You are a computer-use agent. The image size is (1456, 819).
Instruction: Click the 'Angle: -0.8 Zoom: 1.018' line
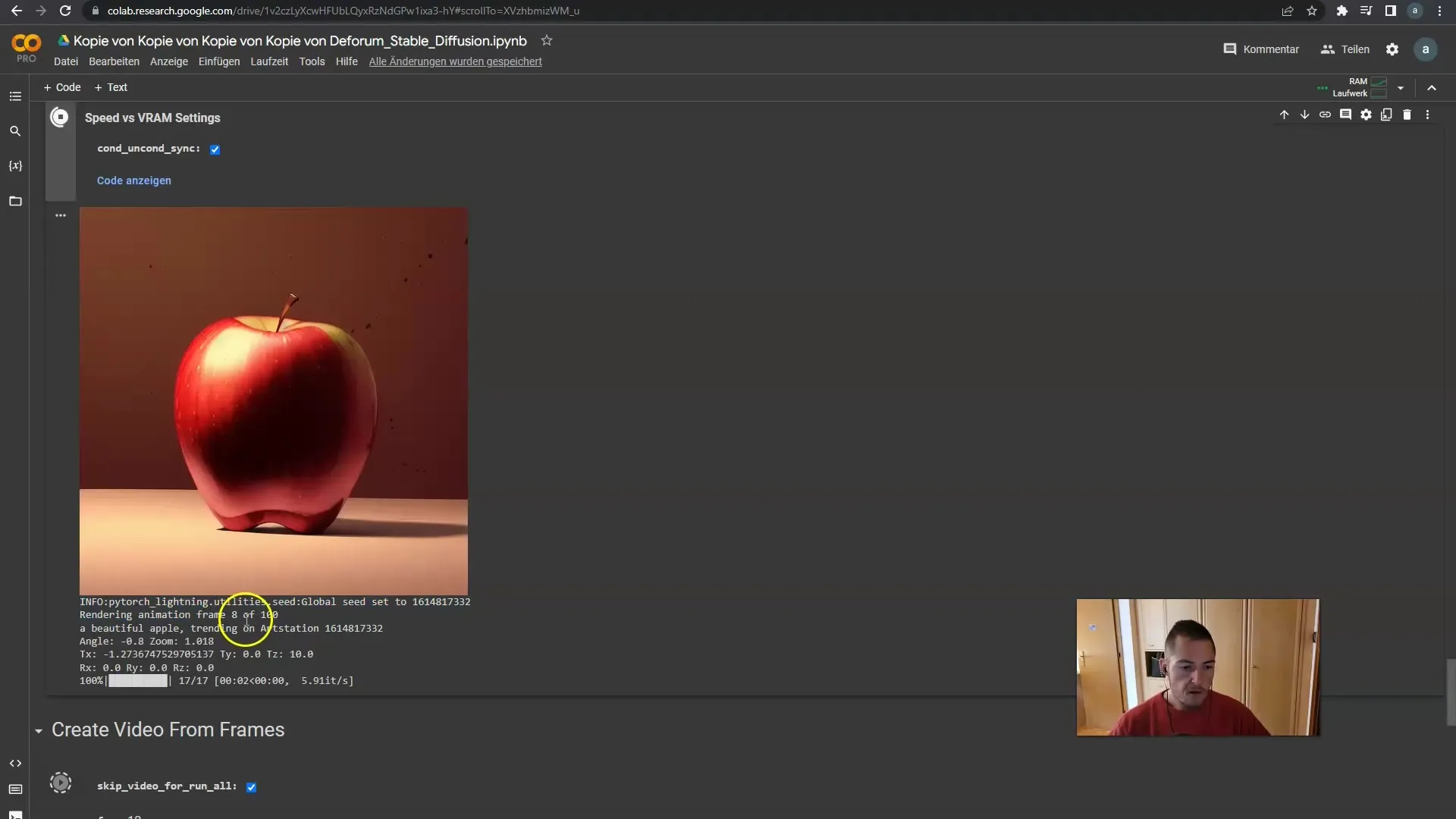pyautogui.click(x=146, y=642)
